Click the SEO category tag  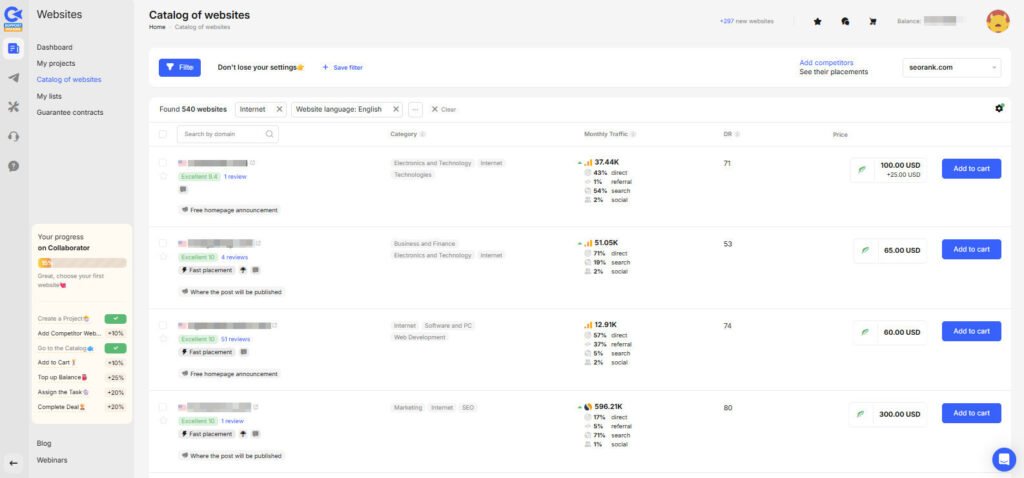tap(468, 407)
